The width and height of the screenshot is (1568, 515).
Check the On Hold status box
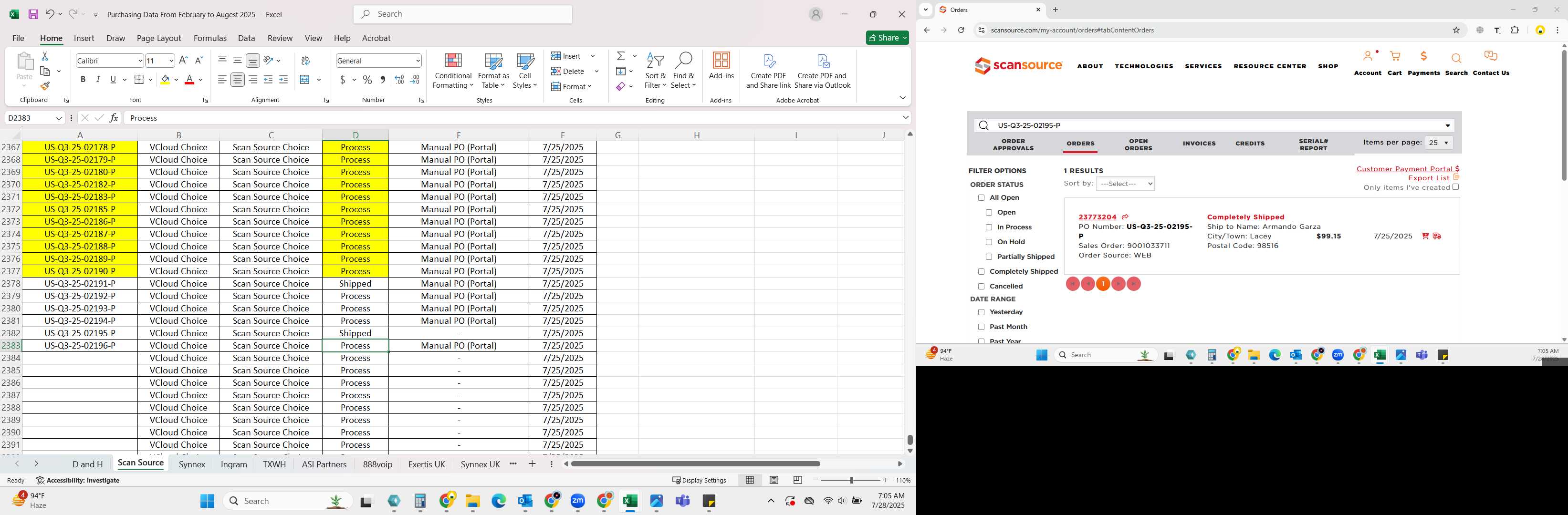pyautogui.click(x=989, y=242)
